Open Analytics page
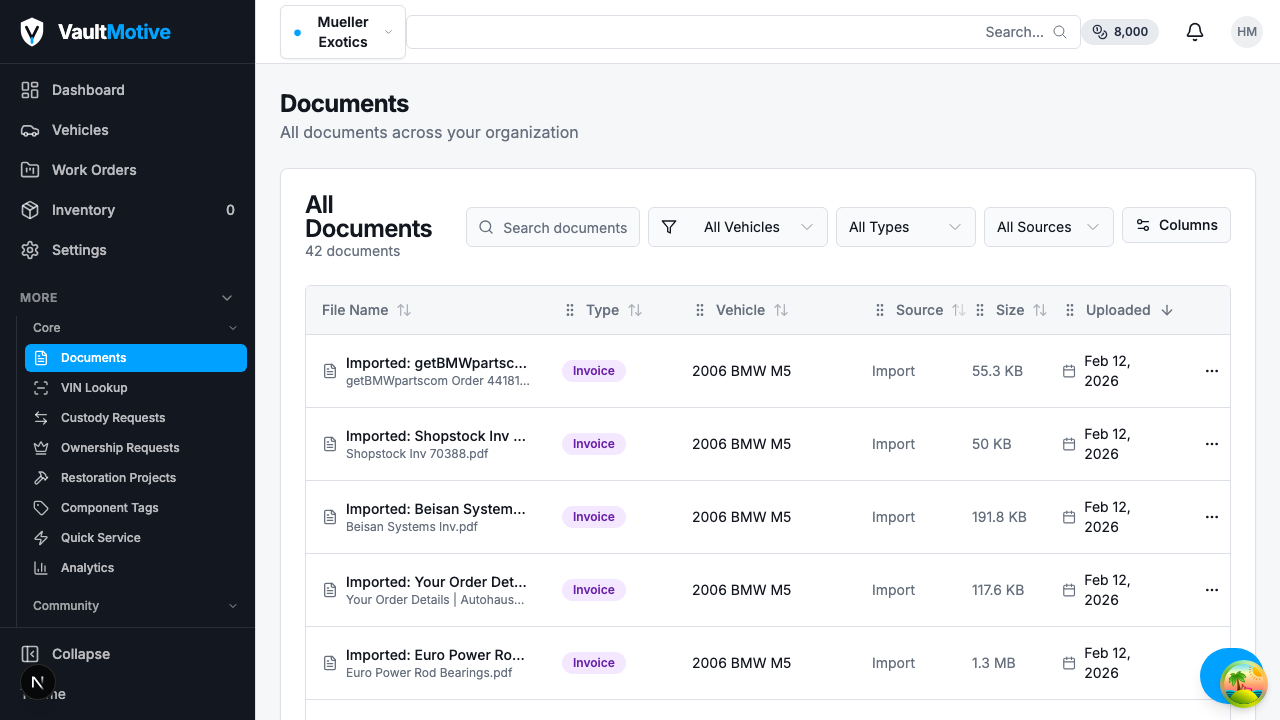The height and width of the screenshot is (720, 1280). 136,568
